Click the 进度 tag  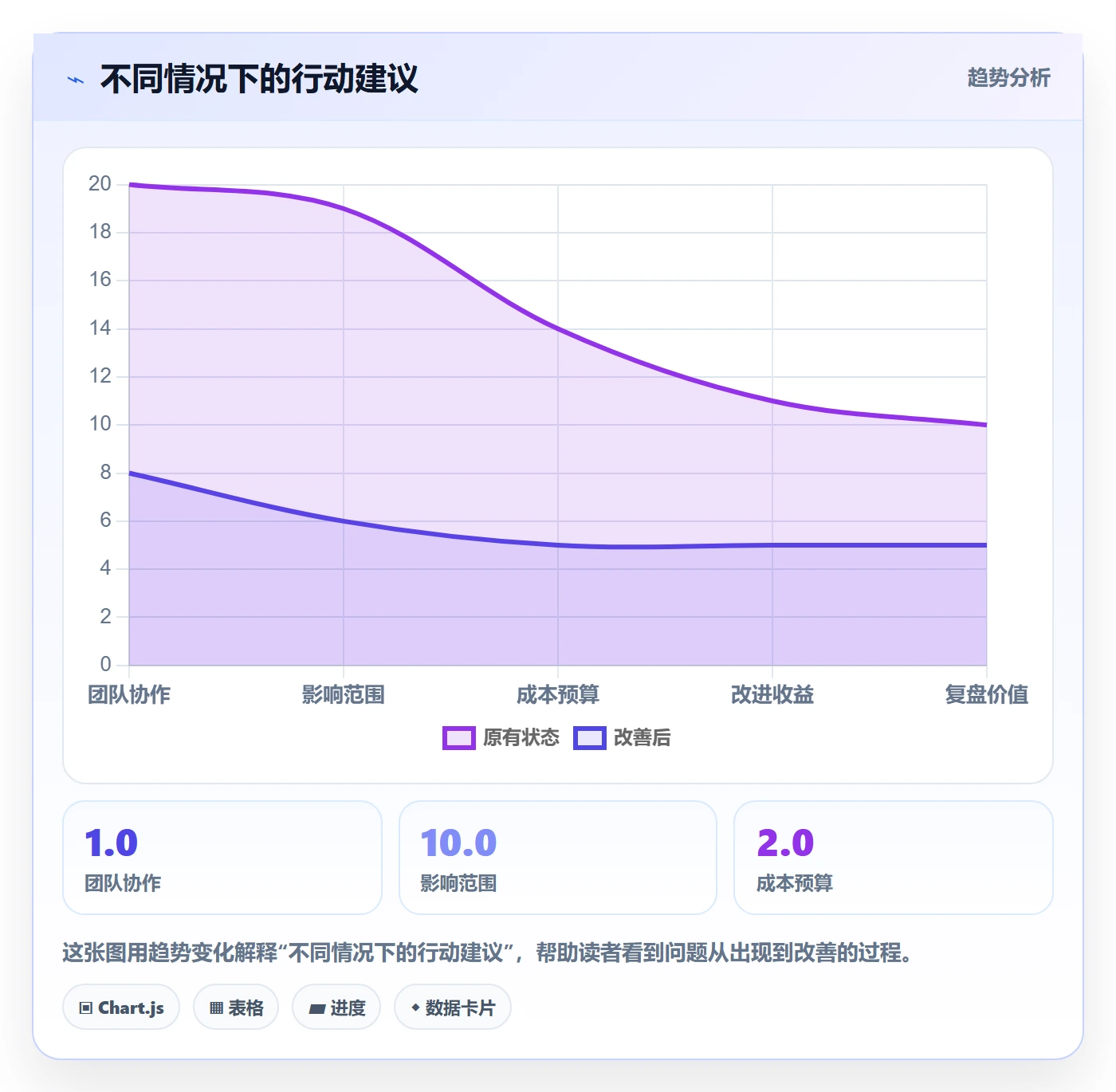click(336, 1008)
